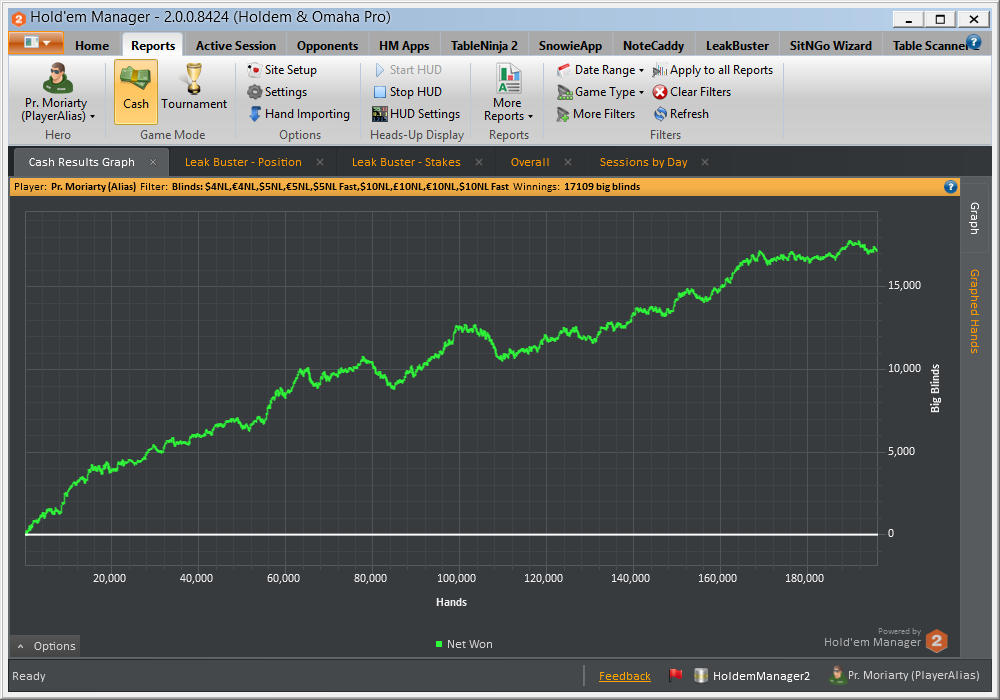Open the Game Type filter dropdown
Image resolution: width=1000 pixels, height=700 pixels.
tap(600, 92)
